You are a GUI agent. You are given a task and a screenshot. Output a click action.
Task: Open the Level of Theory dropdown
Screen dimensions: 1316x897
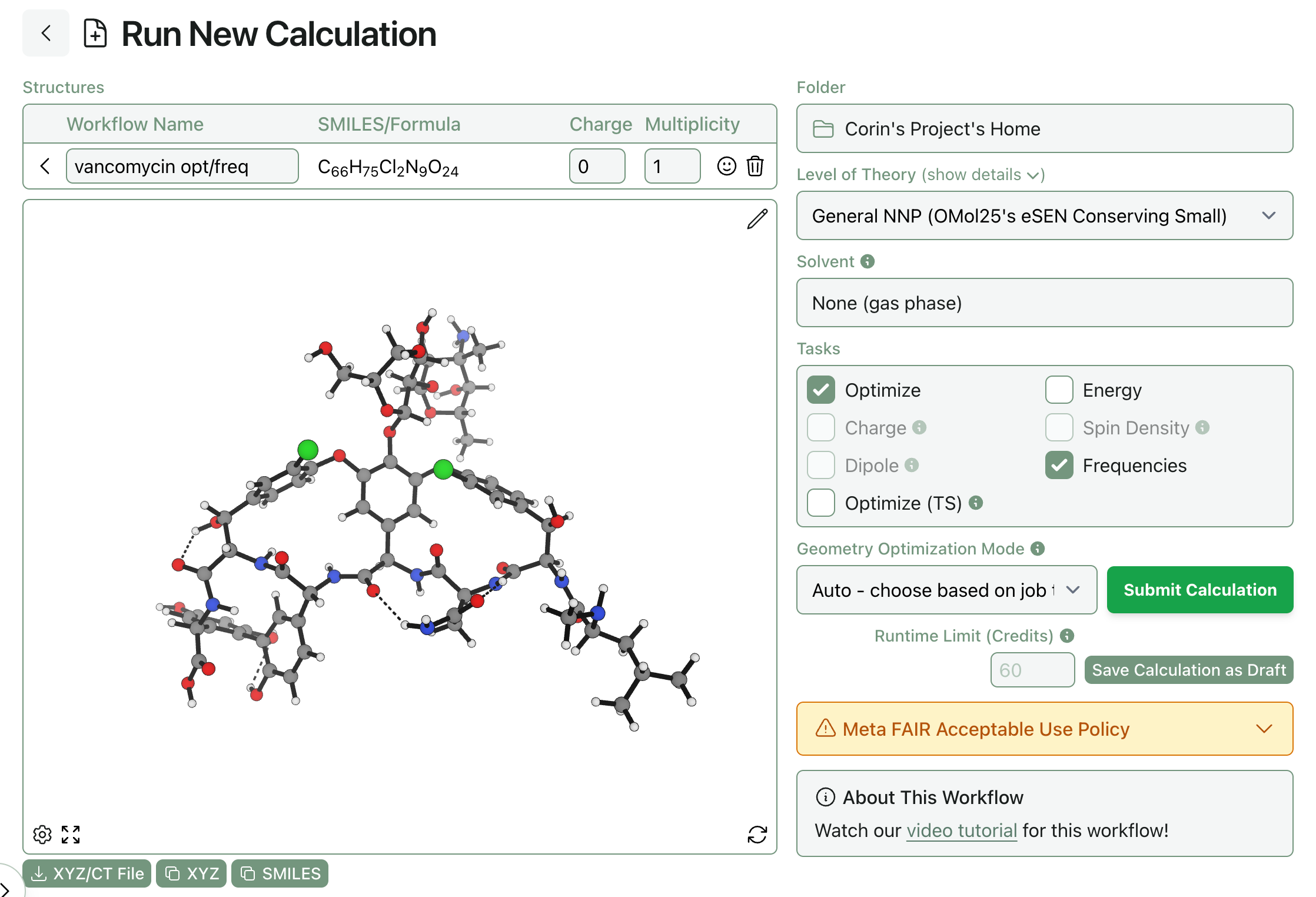tap(1044, 216)
